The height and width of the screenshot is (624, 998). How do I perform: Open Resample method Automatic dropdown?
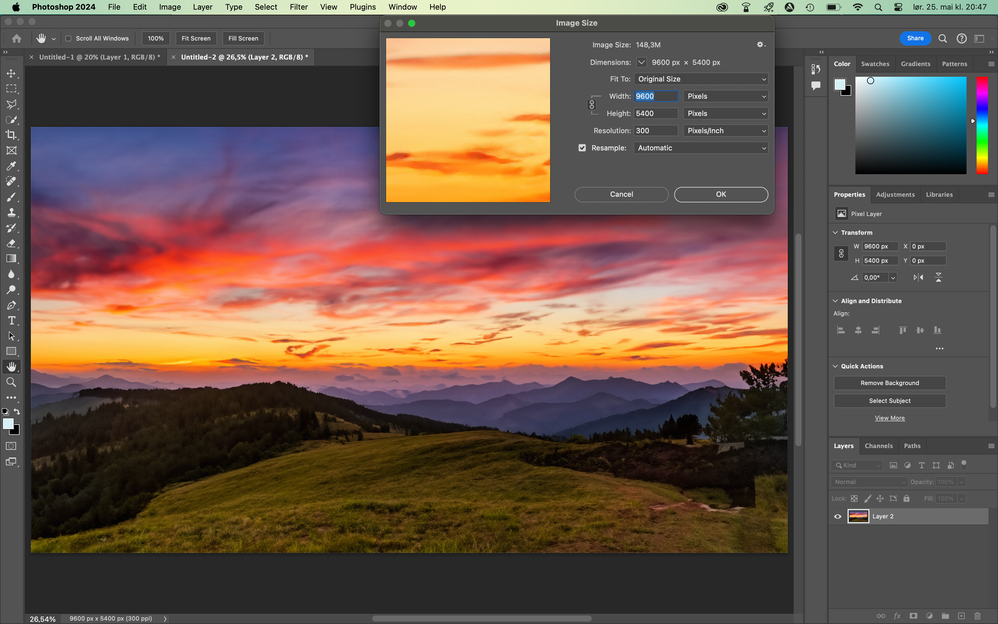pyautogui.click(x=701, y=148)
